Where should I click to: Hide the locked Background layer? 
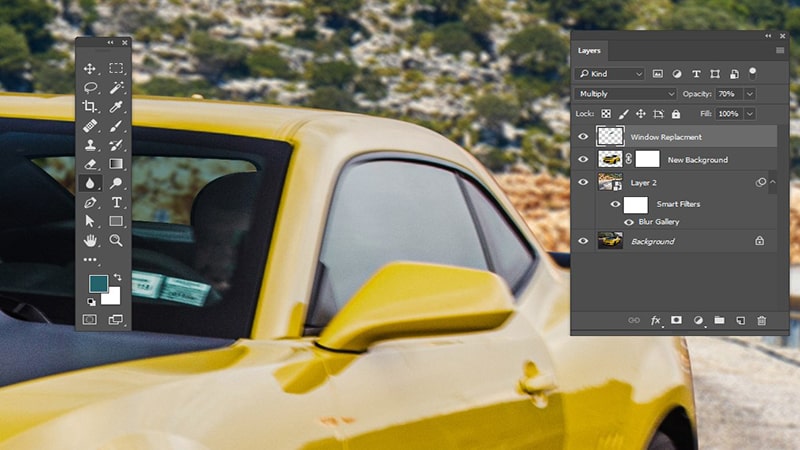[x=583, y=241]
